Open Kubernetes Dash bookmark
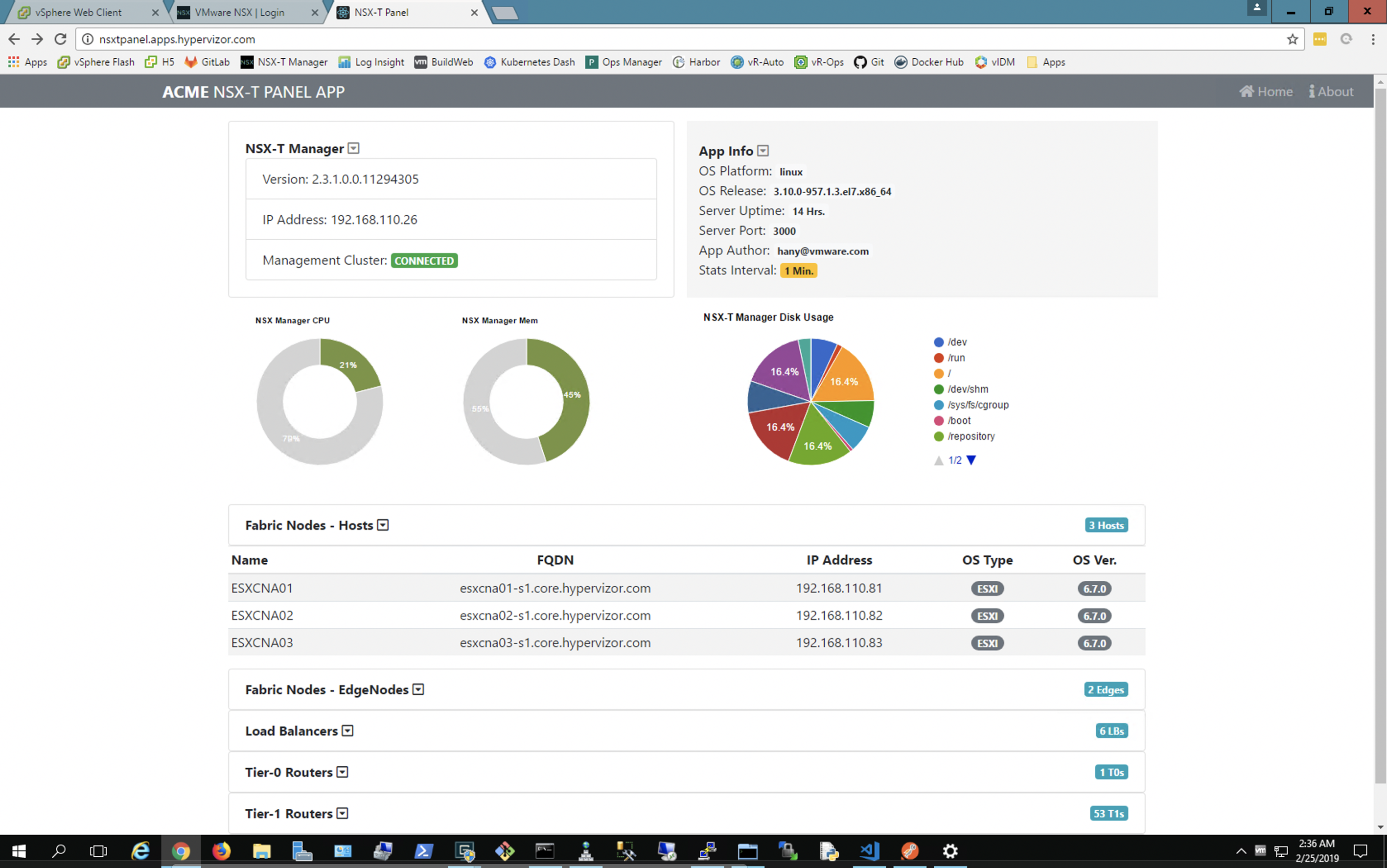This screenshot has height=868, width=1387. [x=530, y=62]
